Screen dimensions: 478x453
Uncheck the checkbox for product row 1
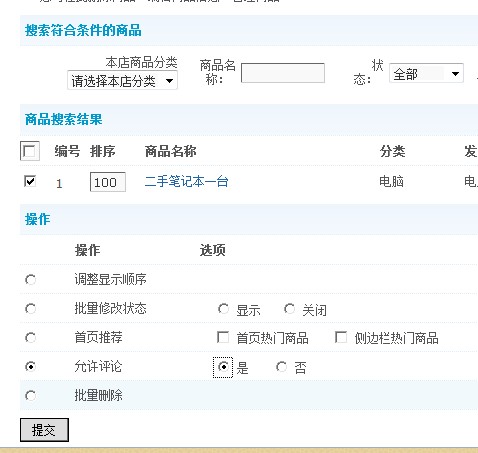(x=30, y=182)
